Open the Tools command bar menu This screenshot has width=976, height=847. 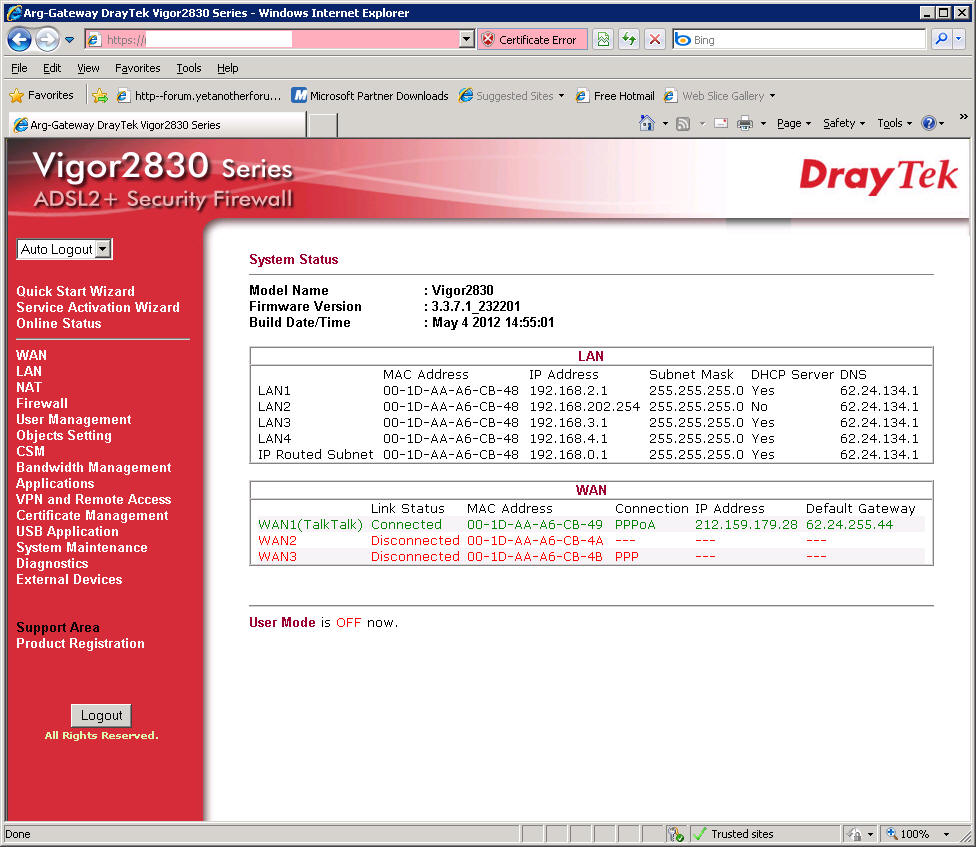894,123
